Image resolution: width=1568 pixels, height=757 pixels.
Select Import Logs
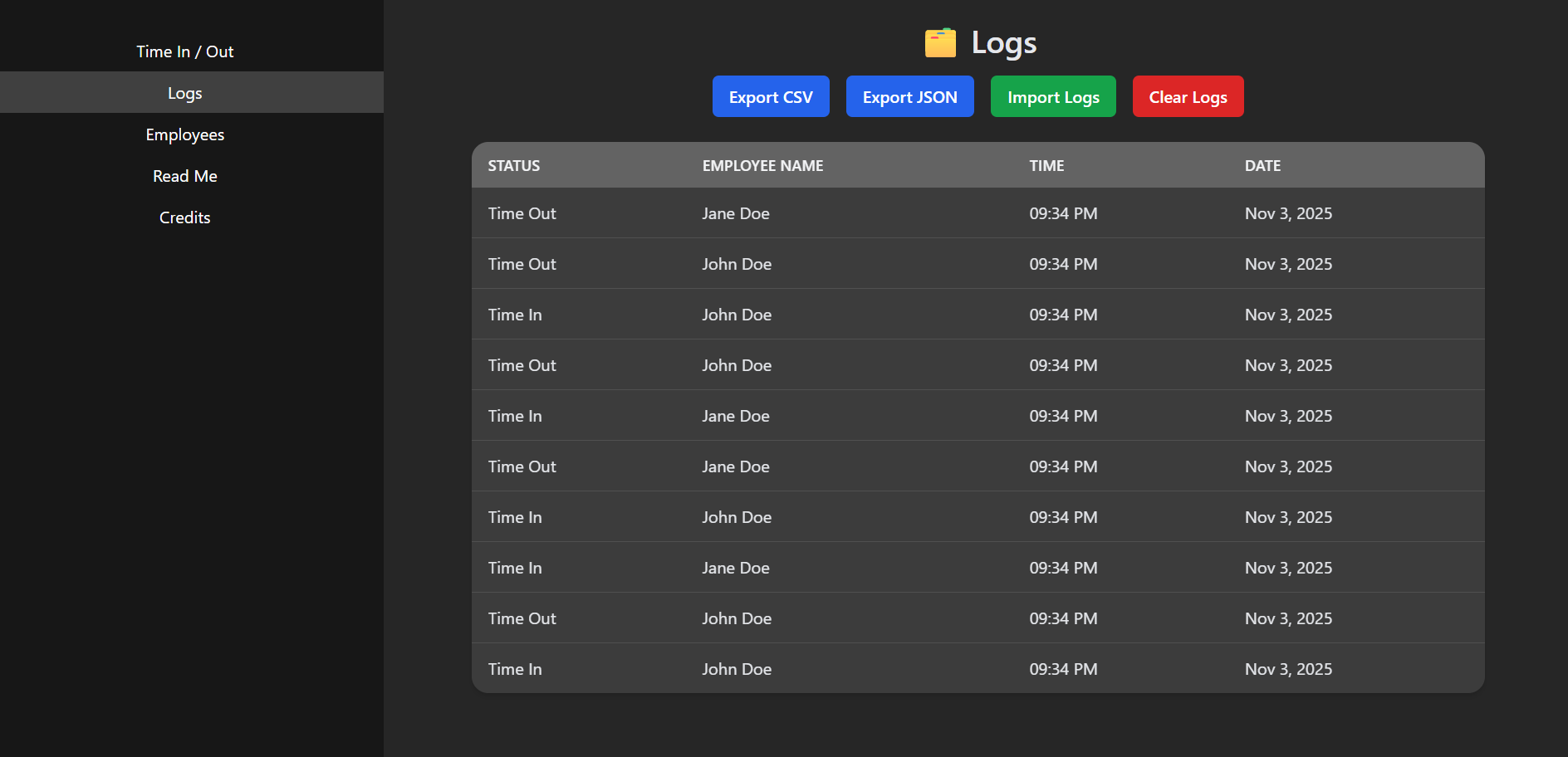click(1052, 96)
